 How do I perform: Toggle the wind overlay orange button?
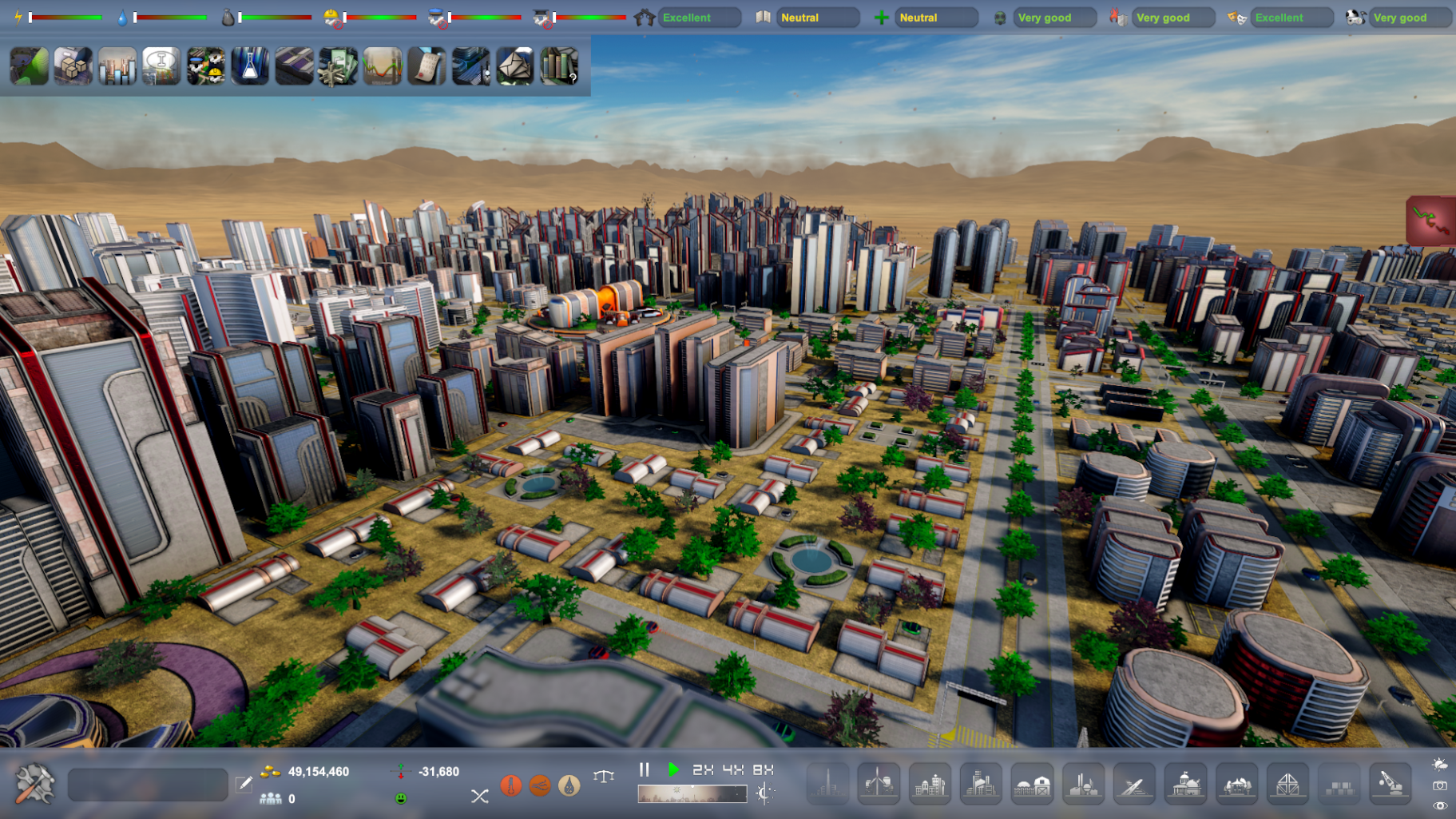coord(540,785)
